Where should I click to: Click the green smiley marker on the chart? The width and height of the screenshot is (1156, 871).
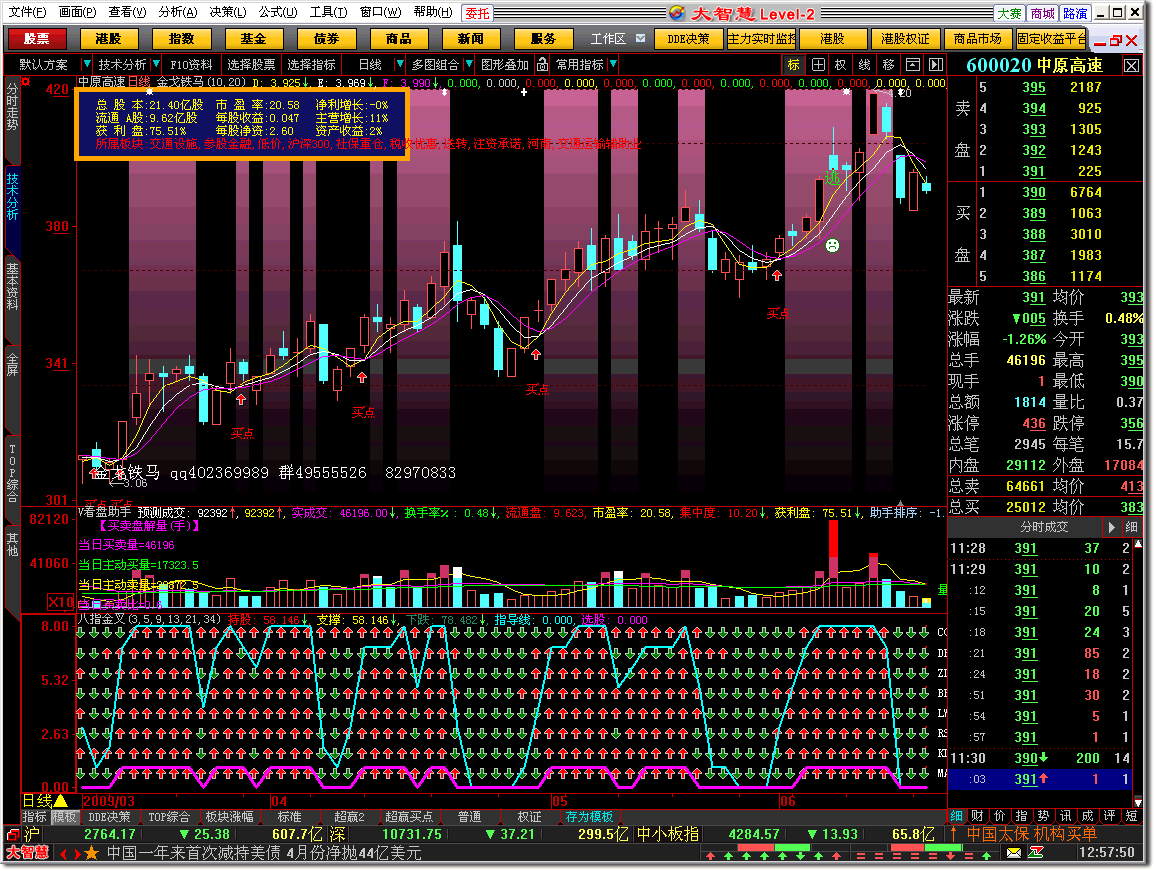(832, 246)
